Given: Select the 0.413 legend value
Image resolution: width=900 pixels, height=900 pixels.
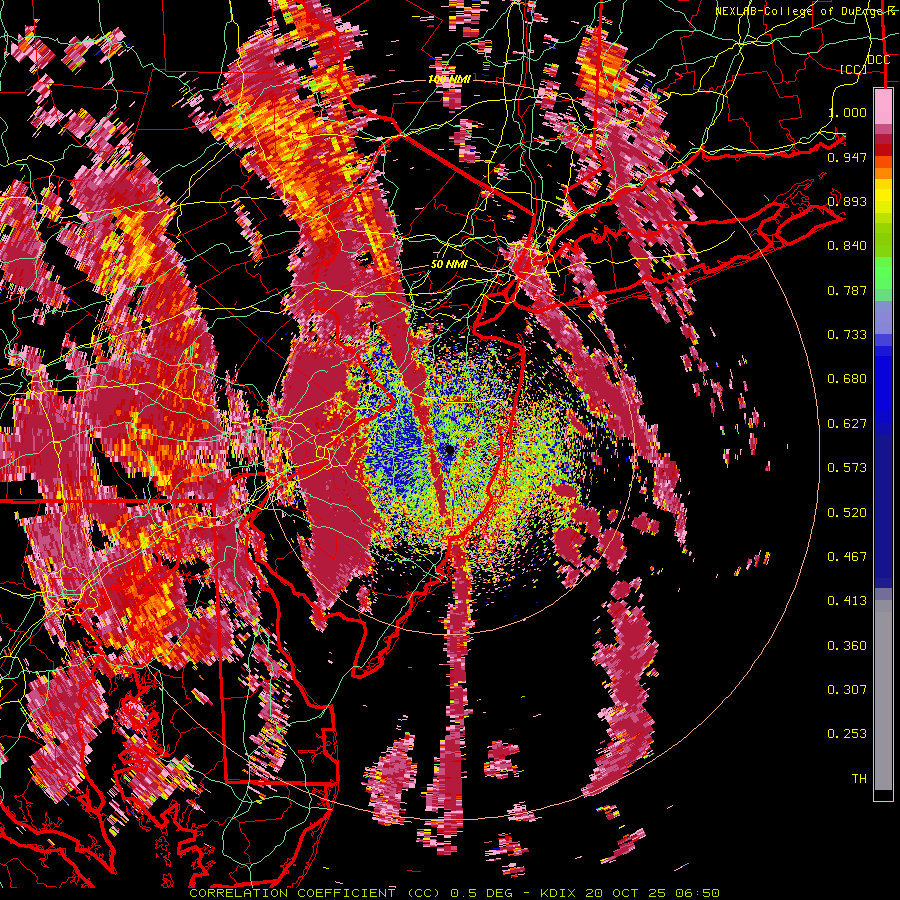Looking at the screenshot, I should 847,601.
